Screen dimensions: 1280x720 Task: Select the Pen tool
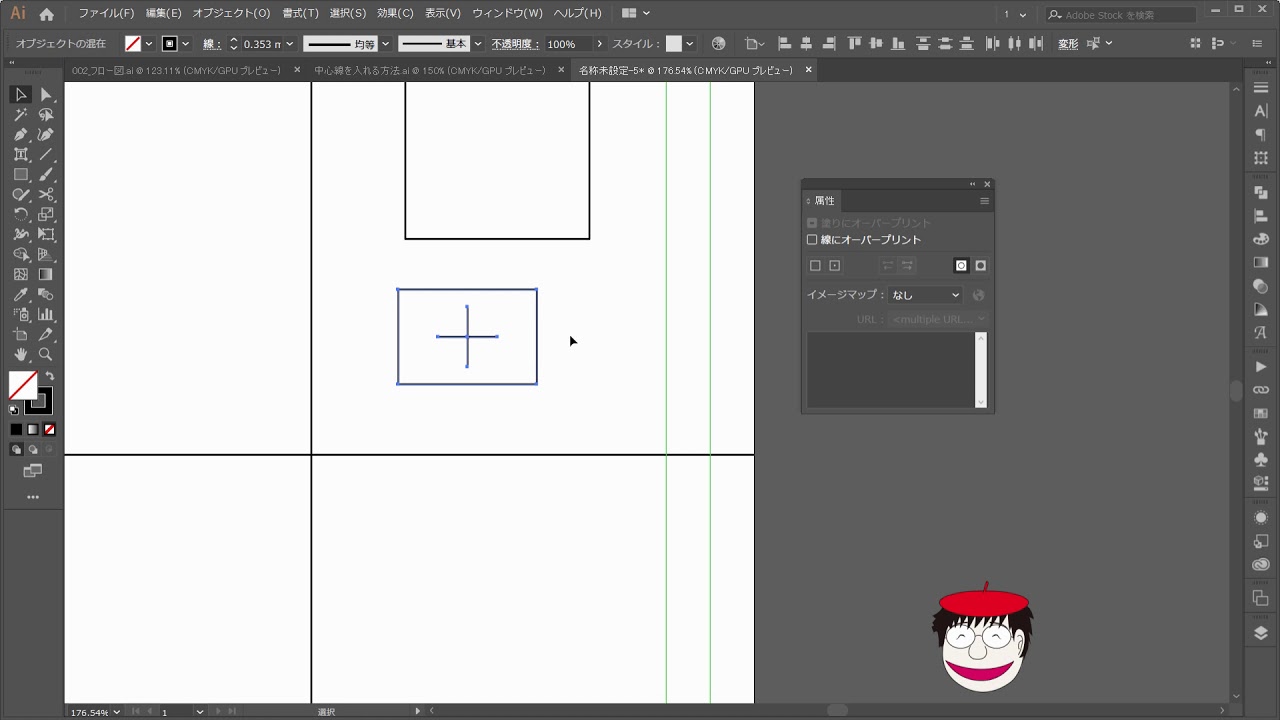pos(20,135)
